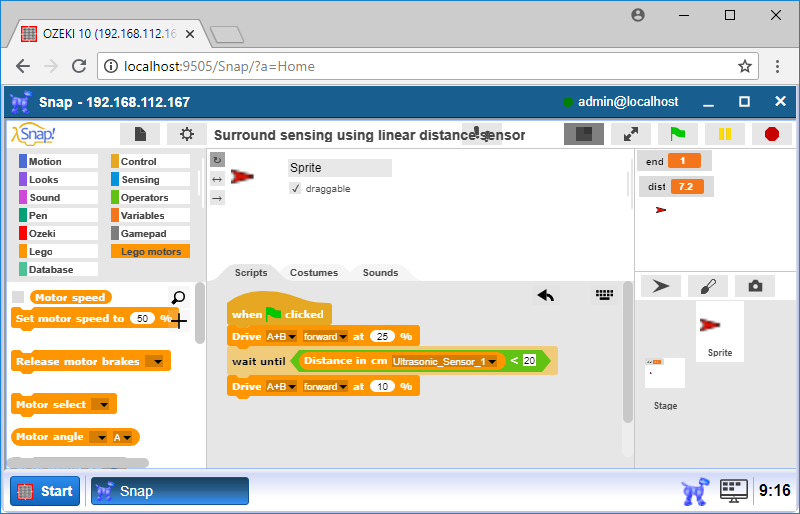Stop all scripts with red stop button
The width and height of the screenshot is (800, 514).
click(x=772, y=134)
